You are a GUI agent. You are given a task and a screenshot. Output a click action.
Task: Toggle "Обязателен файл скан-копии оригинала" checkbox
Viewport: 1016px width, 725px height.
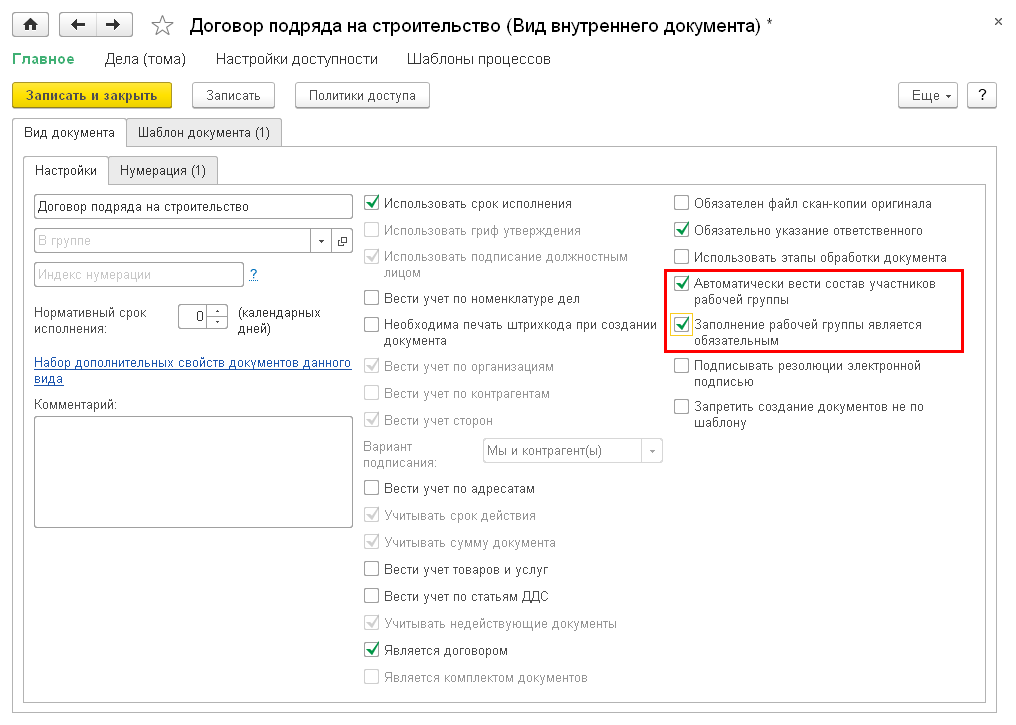click(682, 203)
